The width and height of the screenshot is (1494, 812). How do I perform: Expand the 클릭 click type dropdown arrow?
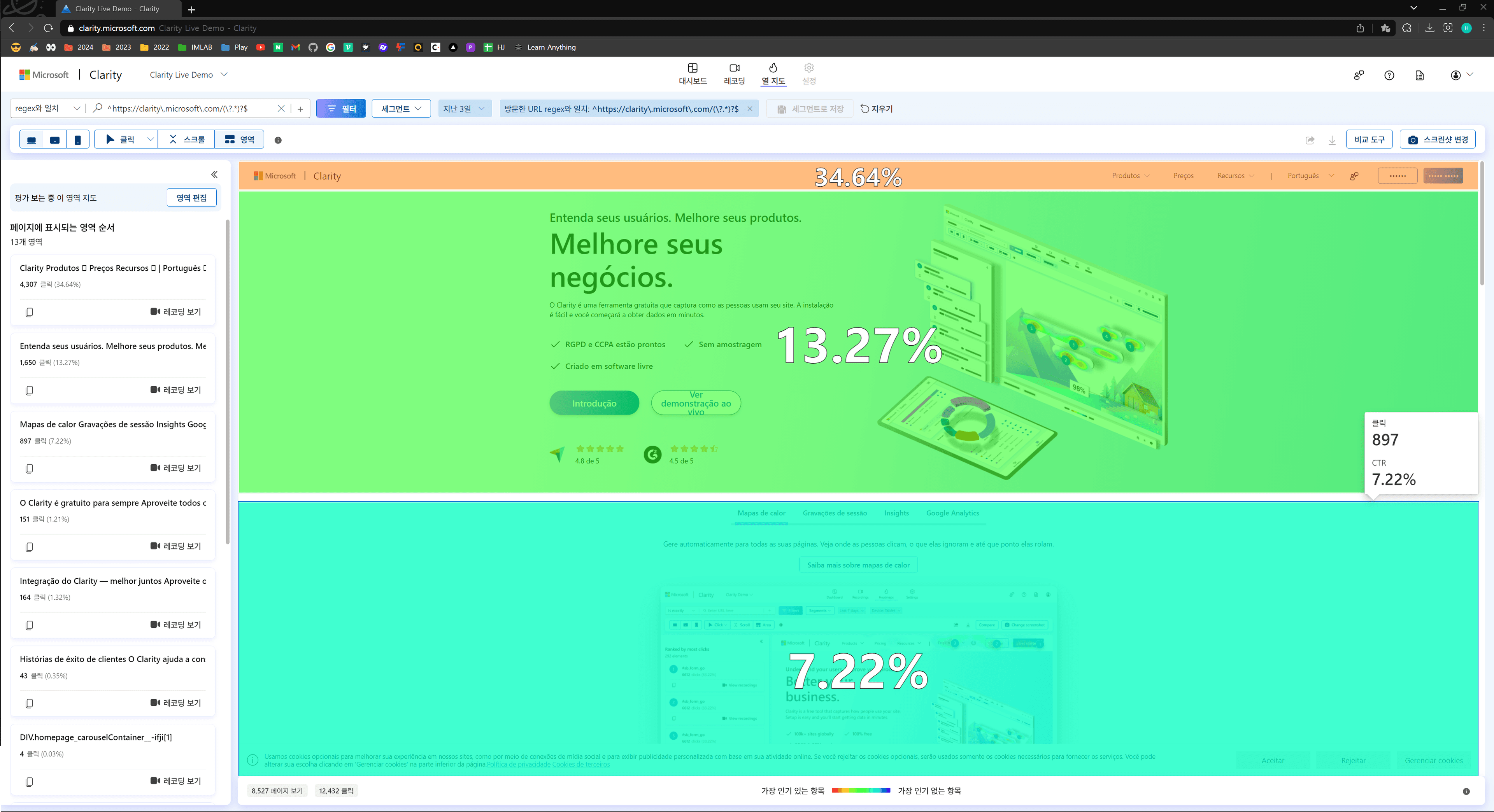[x=150, y=140]
